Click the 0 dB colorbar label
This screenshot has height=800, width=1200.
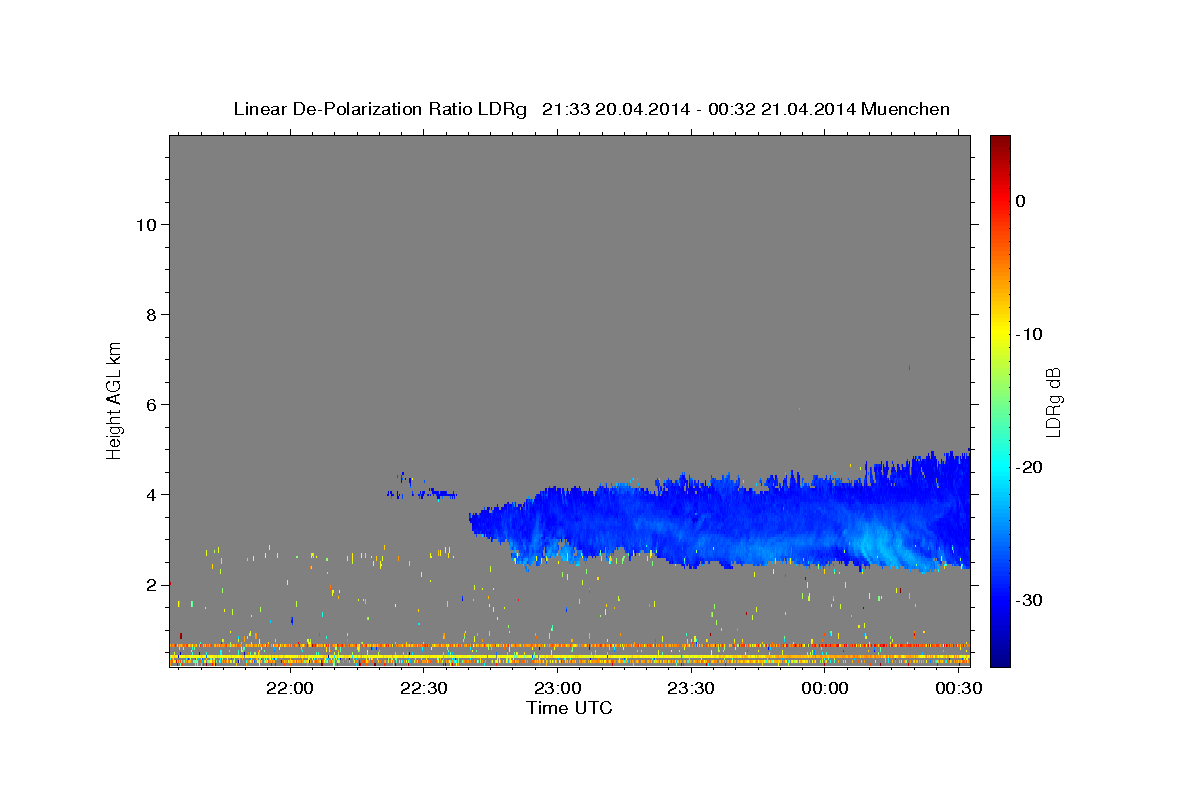(x=1020, y=201)
